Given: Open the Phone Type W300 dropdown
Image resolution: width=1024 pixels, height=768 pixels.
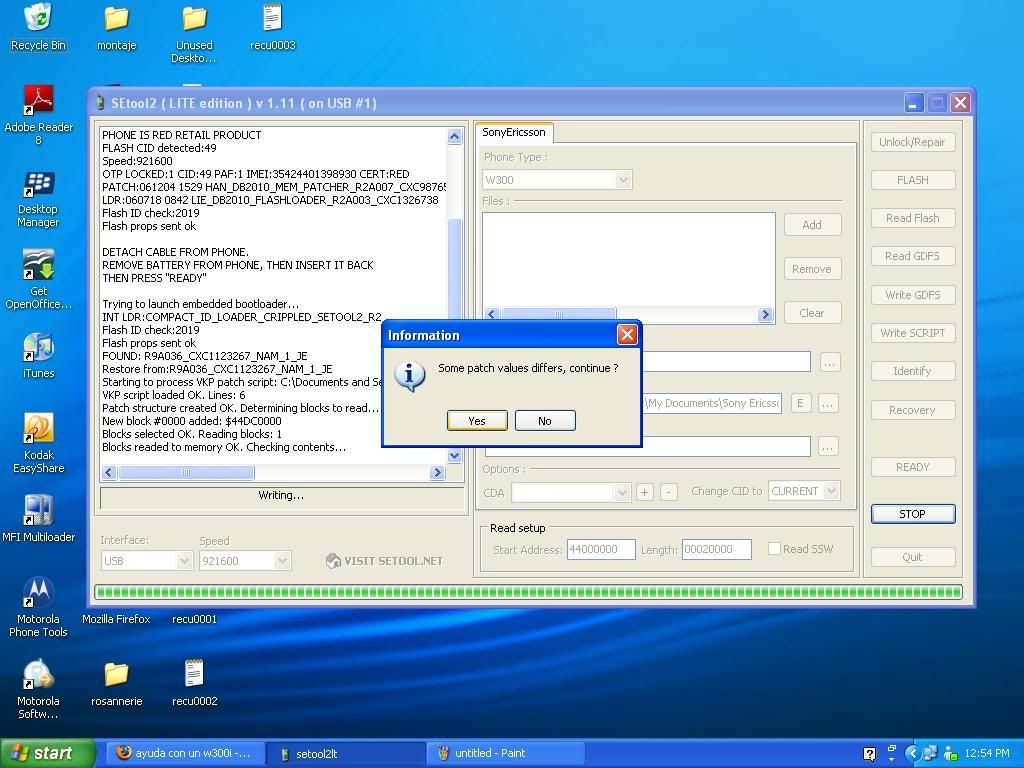Looking at the screenshot, I should tap(623, 180).
